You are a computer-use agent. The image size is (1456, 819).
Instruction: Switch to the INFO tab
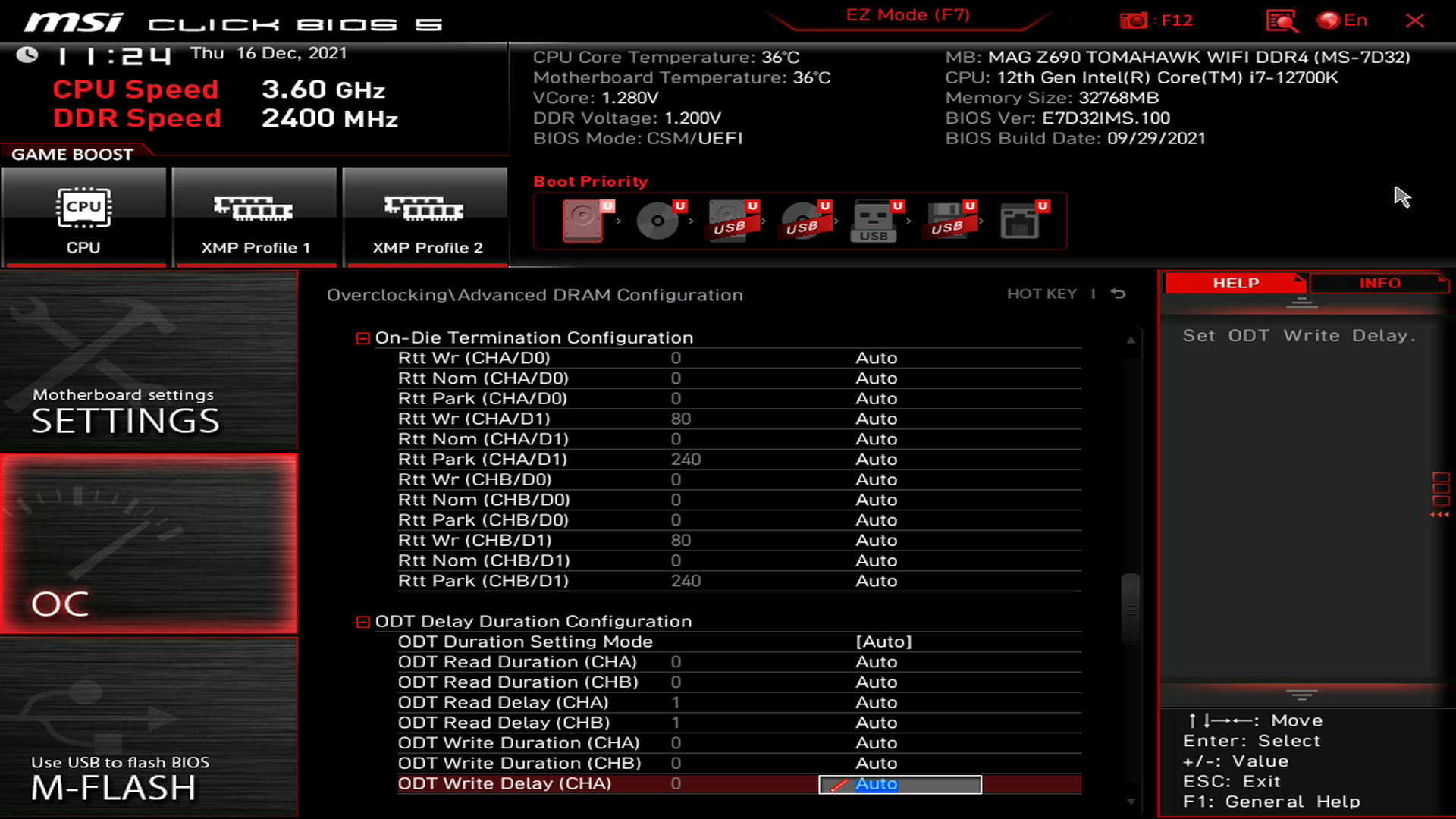click(x=1379, y=283)
